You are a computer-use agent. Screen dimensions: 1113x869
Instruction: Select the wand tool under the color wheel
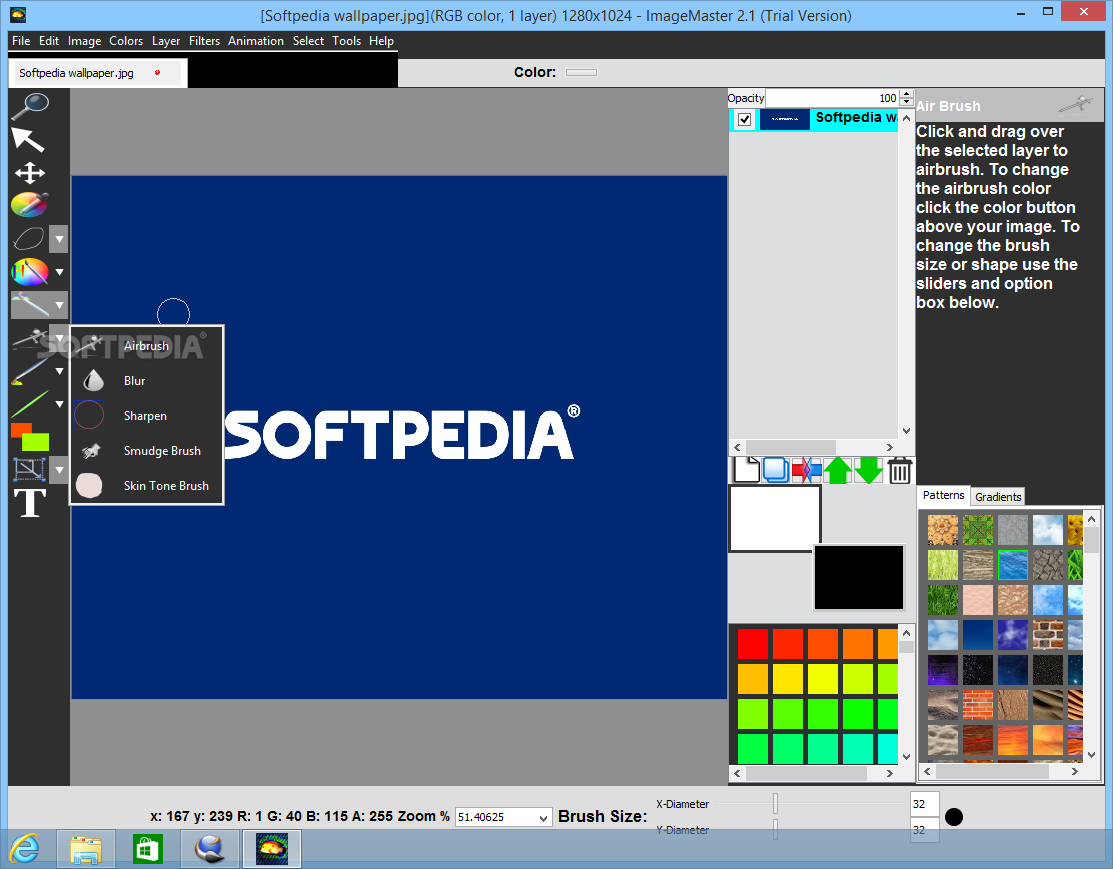tap(30, 305)
